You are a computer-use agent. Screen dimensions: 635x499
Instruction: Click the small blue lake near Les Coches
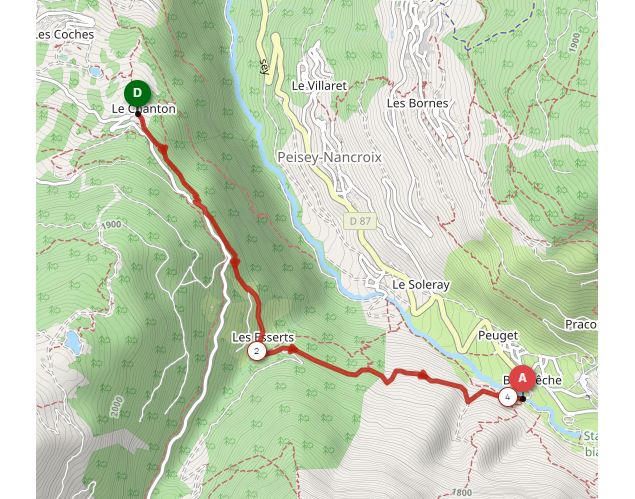[x=95, y=72]
